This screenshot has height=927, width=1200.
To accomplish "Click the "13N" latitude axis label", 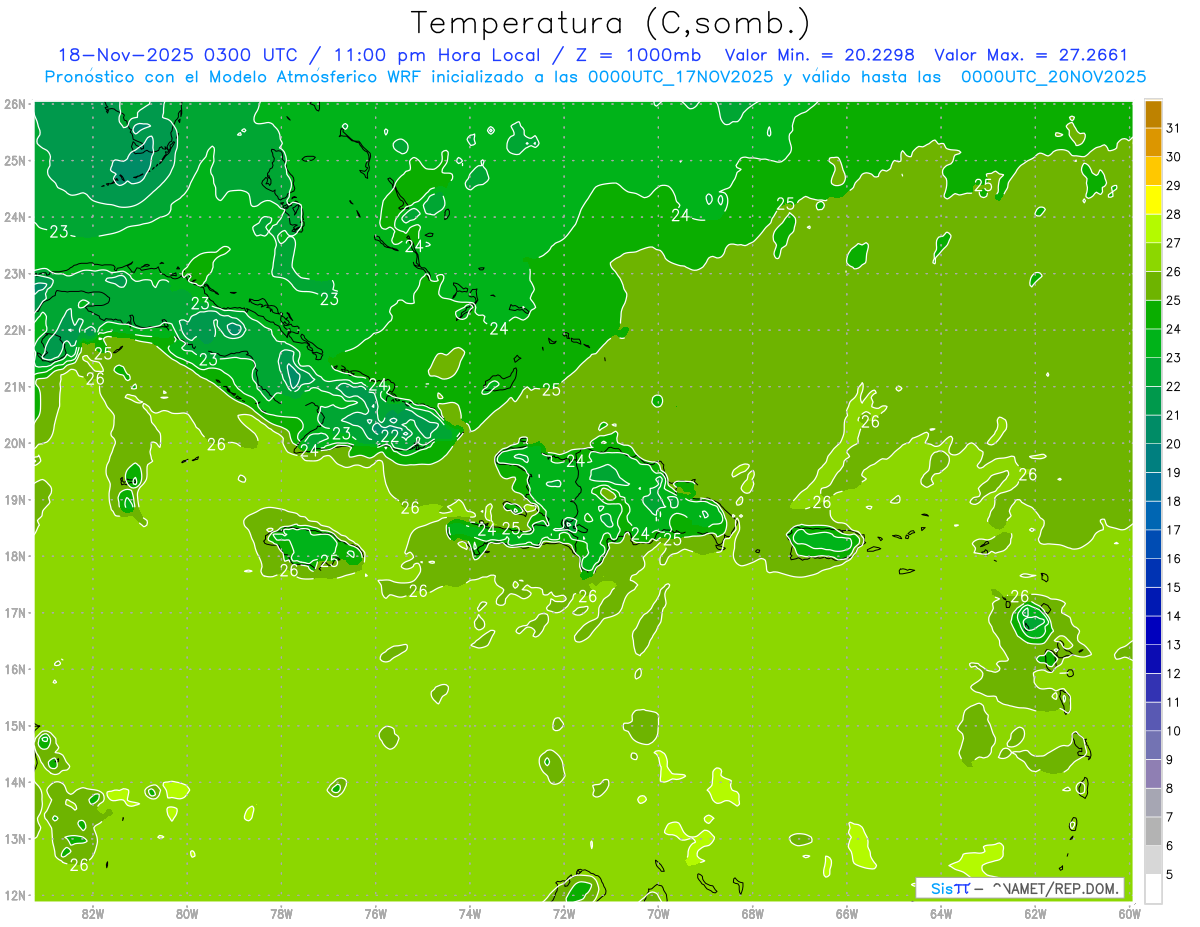I will tap(15, 838).
